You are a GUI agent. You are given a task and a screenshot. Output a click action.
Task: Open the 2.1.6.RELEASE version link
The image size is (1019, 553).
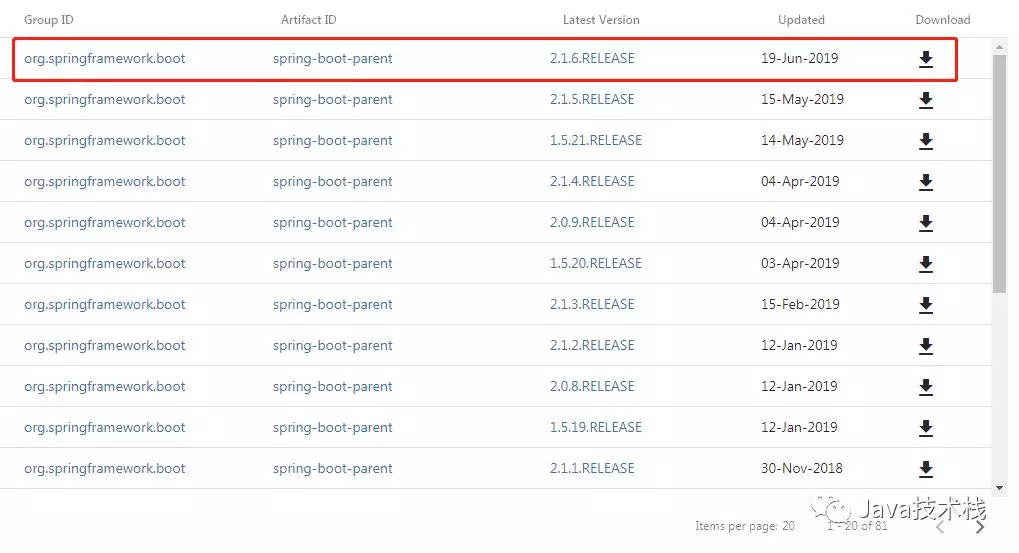(591, 58)
